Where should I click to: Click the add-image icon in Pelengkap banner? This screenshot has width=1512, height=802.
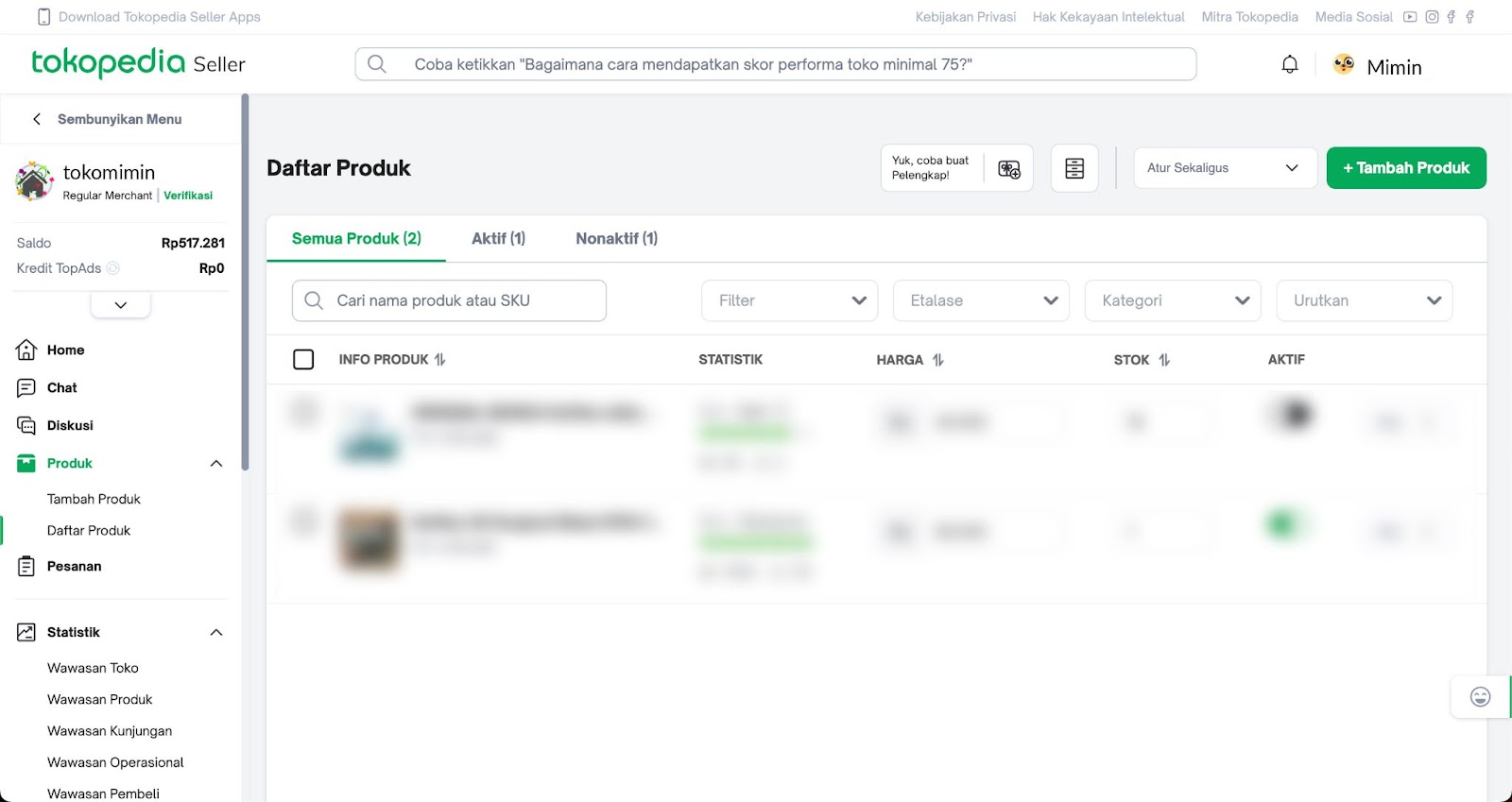1009,168
